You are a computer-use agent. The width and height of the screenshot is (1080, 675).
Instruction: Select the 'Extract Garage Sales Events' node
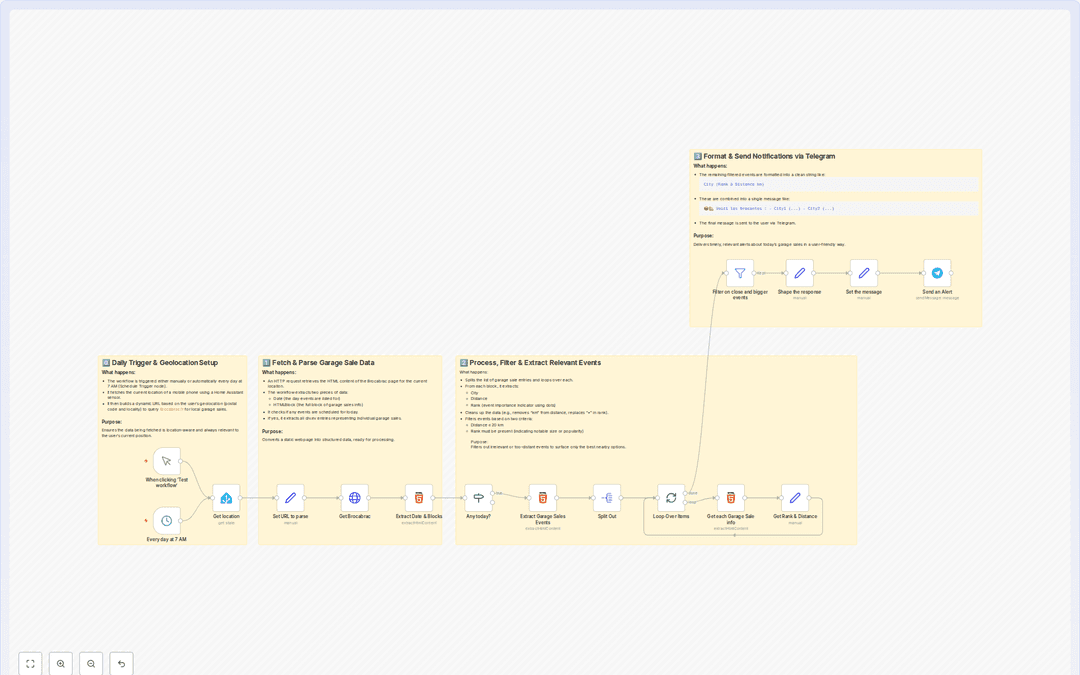pyautogui.click(x=543, y=498)
